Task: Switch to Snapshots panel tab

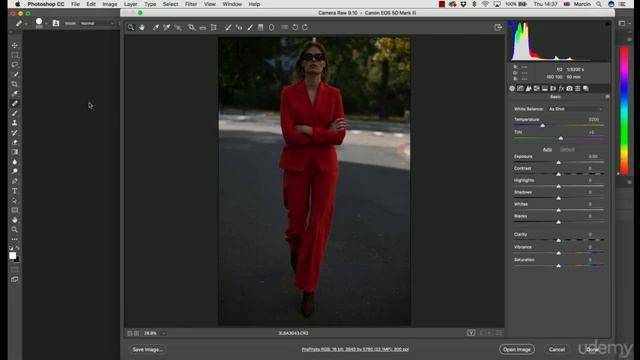Action: pos(586,88)
